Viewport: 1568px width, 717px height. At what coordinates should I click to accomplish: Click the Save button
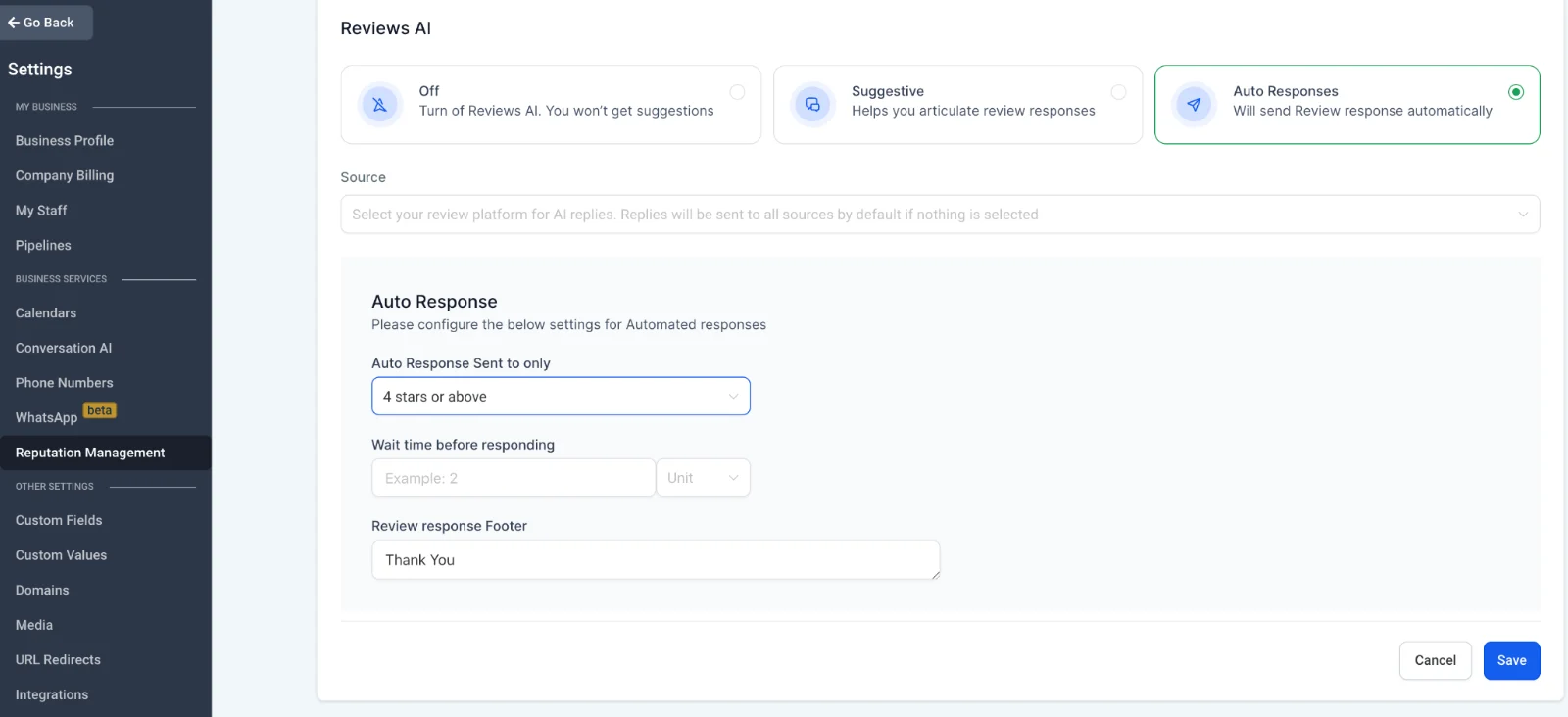[1511, 660]
